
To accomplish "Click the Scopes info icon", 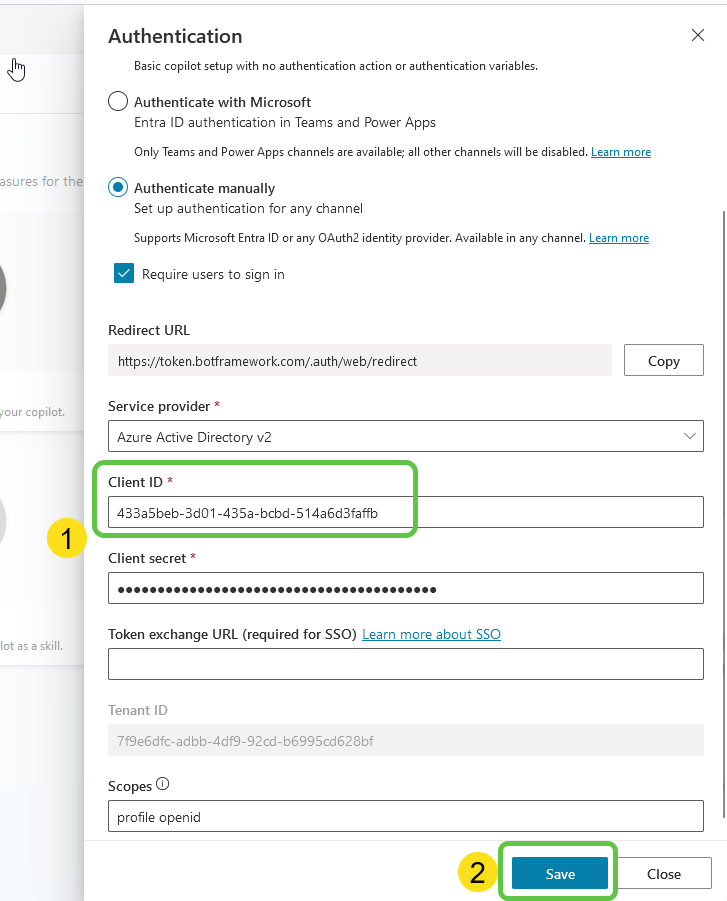I will 162,785.
